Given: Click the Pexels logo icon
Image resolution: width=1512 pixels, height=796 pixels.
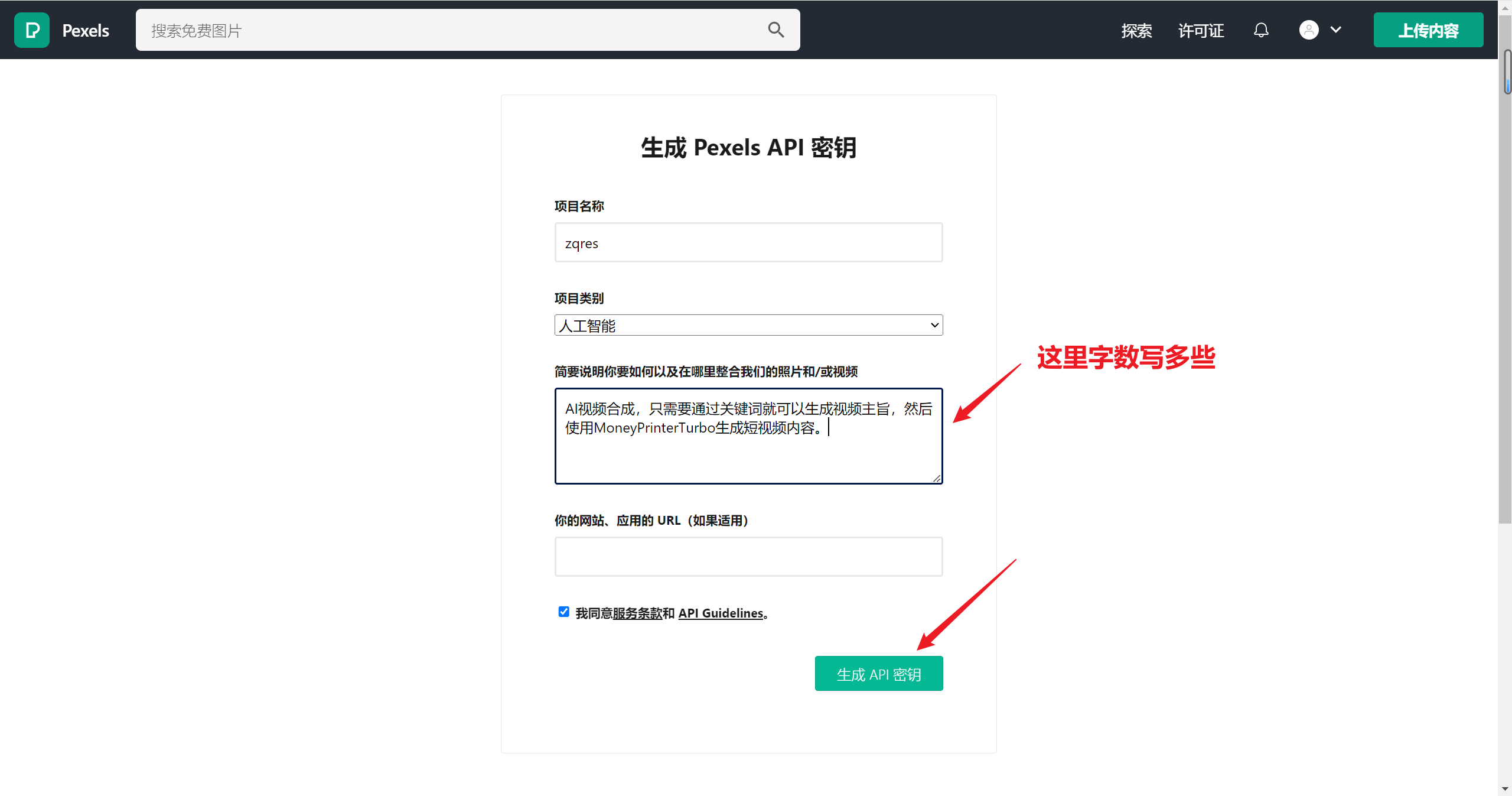Looking at the screenshot, I should coord(32,30).
